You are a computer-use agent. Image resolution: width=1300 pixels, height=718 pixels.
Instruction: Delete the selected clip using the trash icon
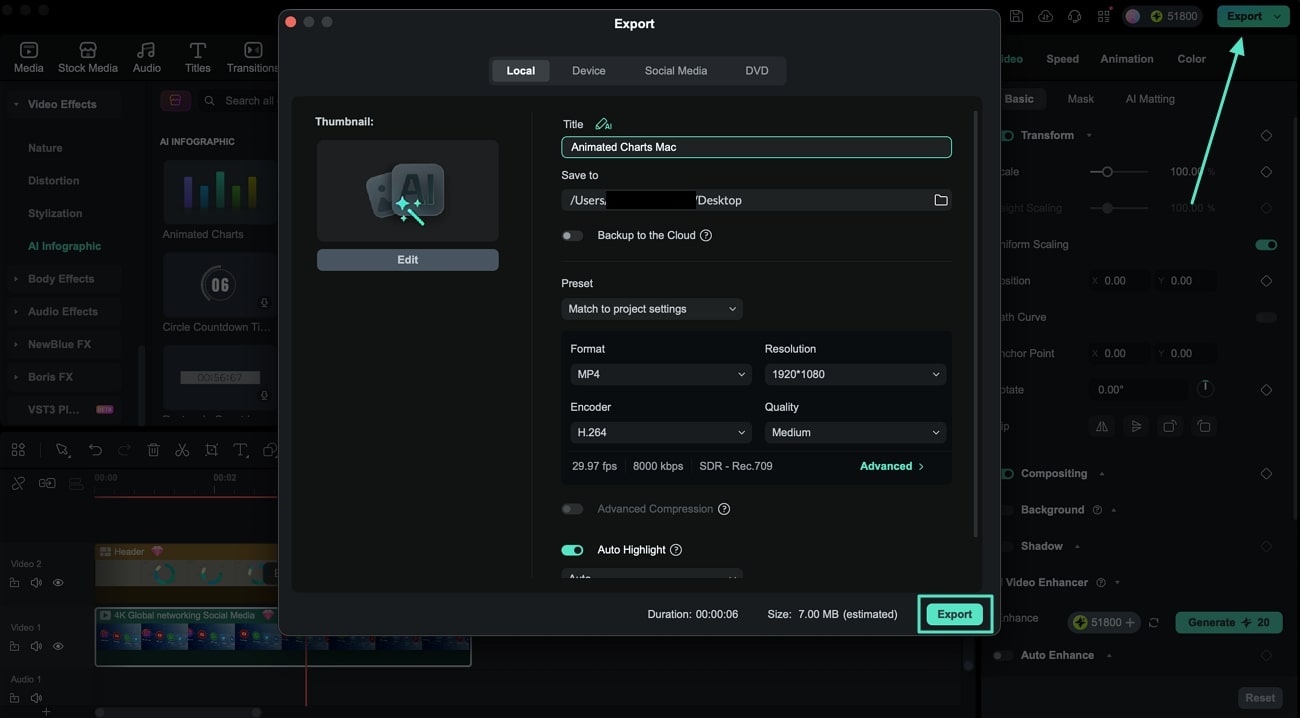154,450
